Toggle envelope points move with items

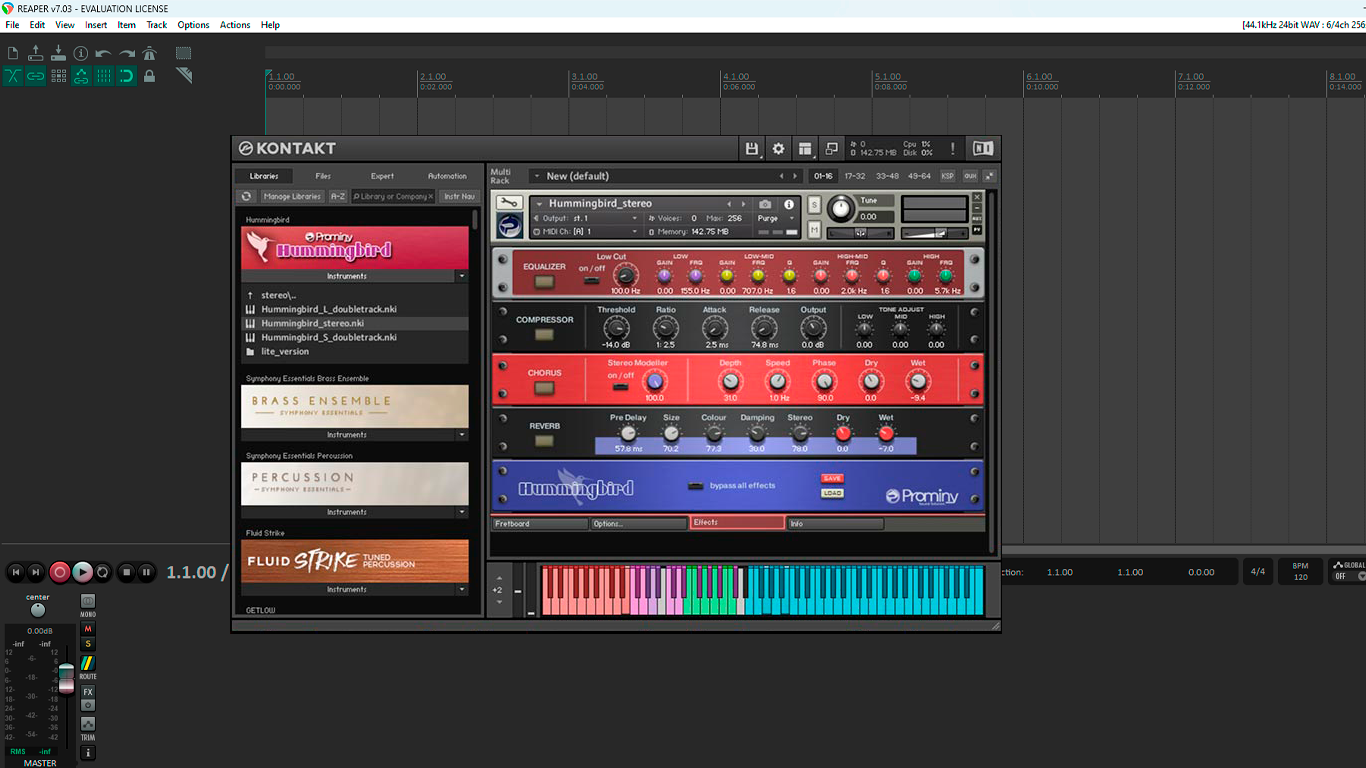(x=81, y=76)
